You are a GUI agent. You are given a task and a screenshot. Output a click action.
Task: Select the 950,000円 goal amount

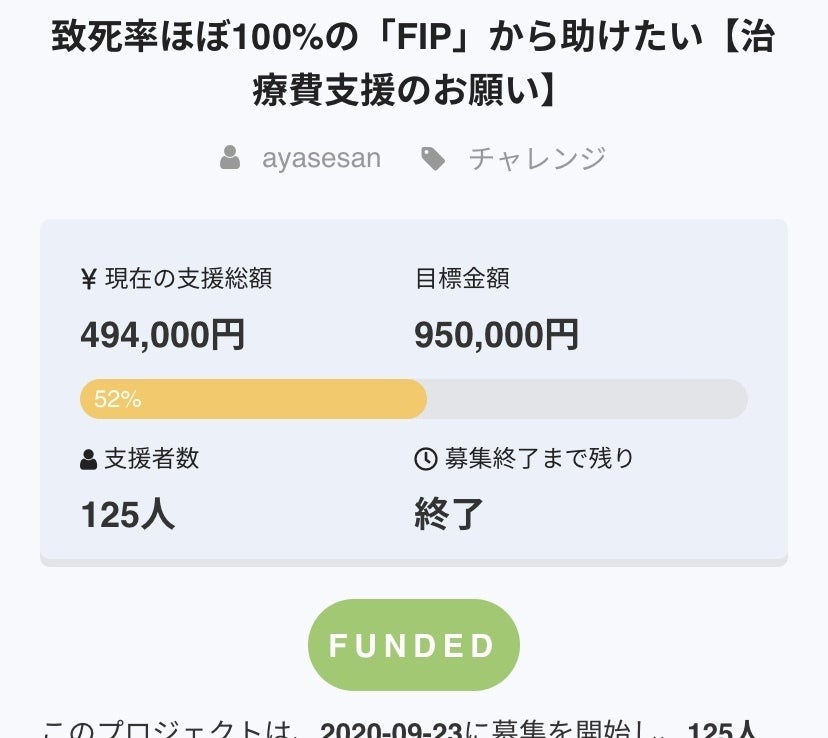click(496, 335)
